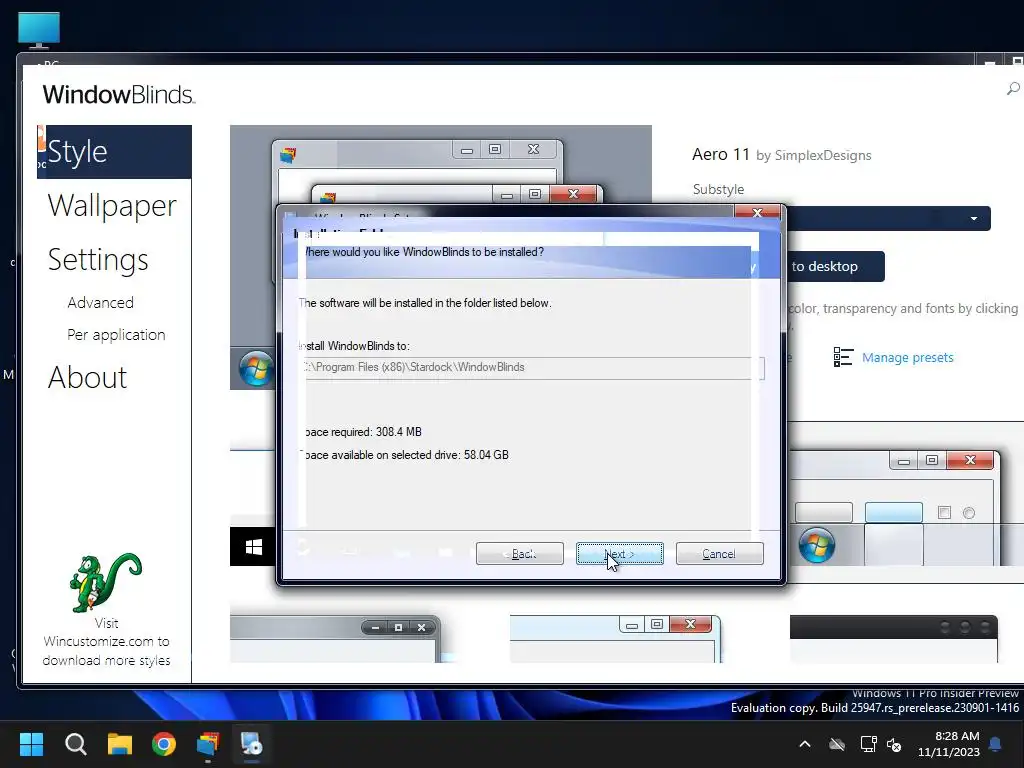The width and height of the screenshot is (1024, 768).
Task: Open Manage presets link
Action: (x=907, y=357)
